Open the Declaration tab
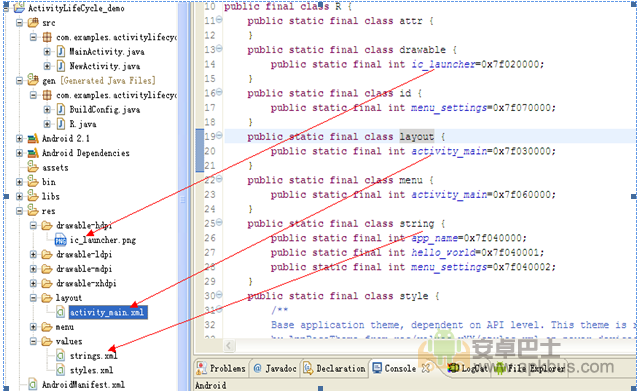Image resolution: width=637 pixels, height=391 pixels. tap(335, 368)
